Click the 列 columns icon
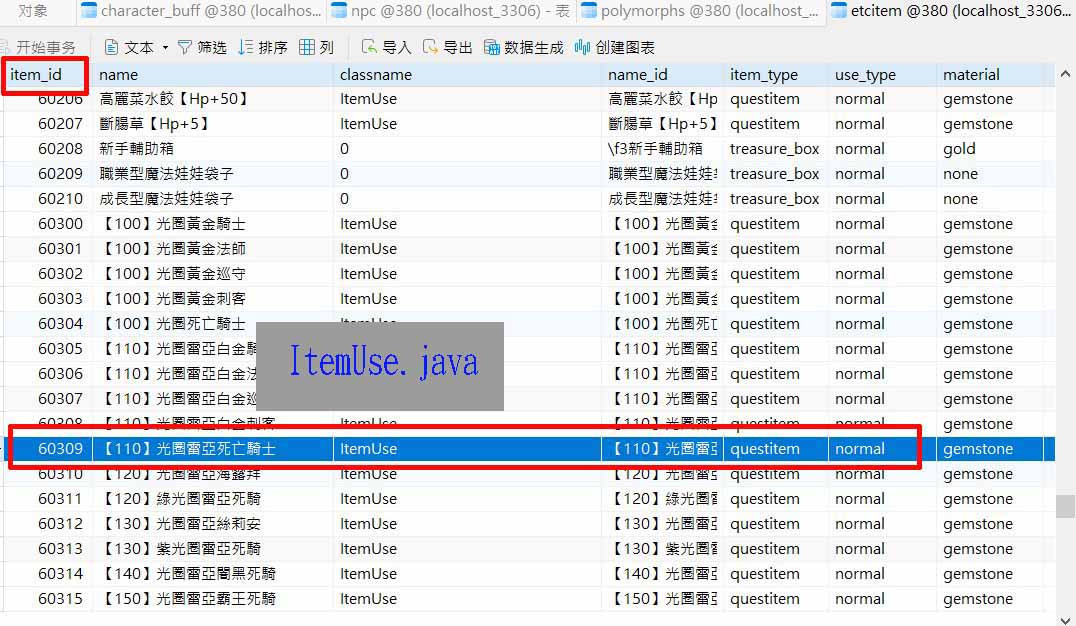Screen dimensions: 1076x626 tap(307, 47)
